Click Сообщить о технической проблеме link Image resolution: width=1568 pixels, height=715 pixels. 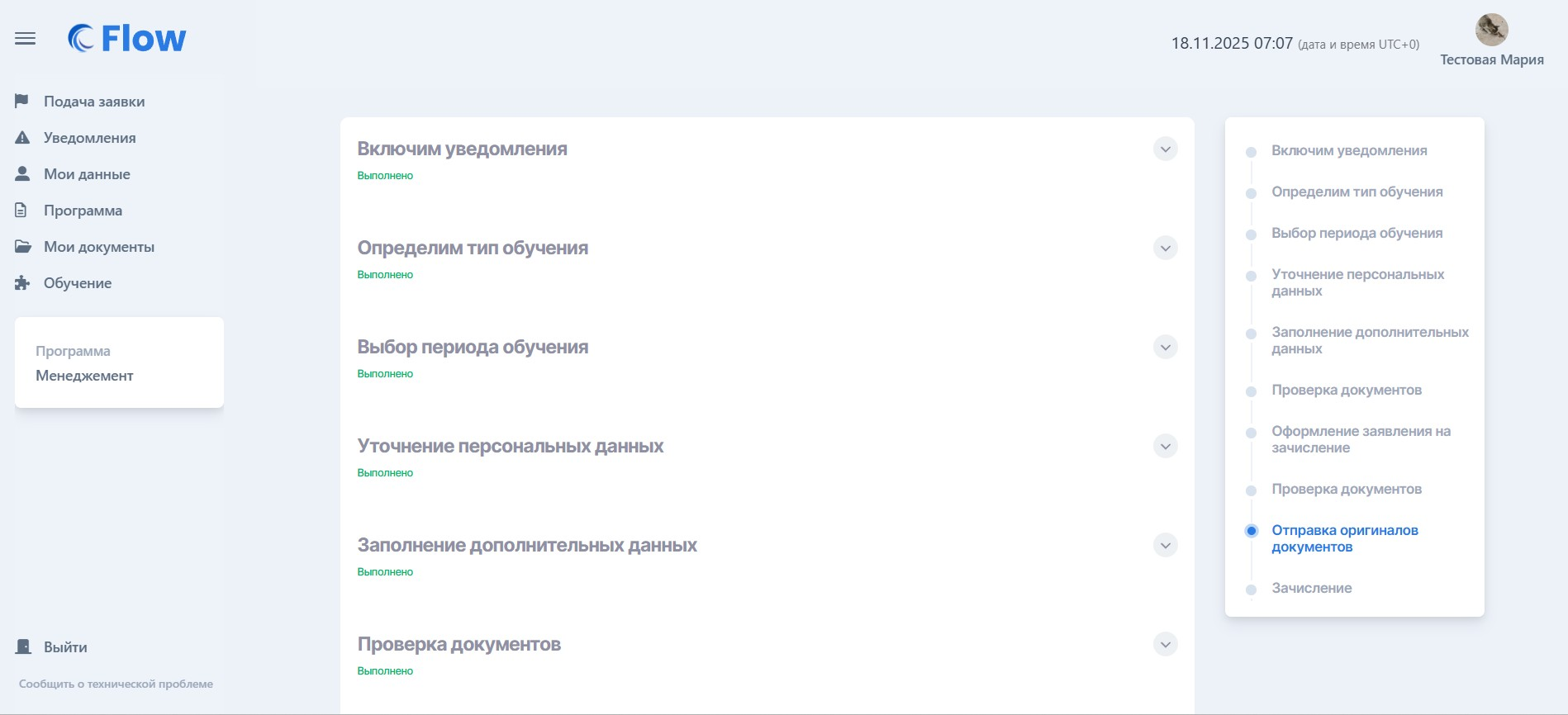(x=116, y=684)
